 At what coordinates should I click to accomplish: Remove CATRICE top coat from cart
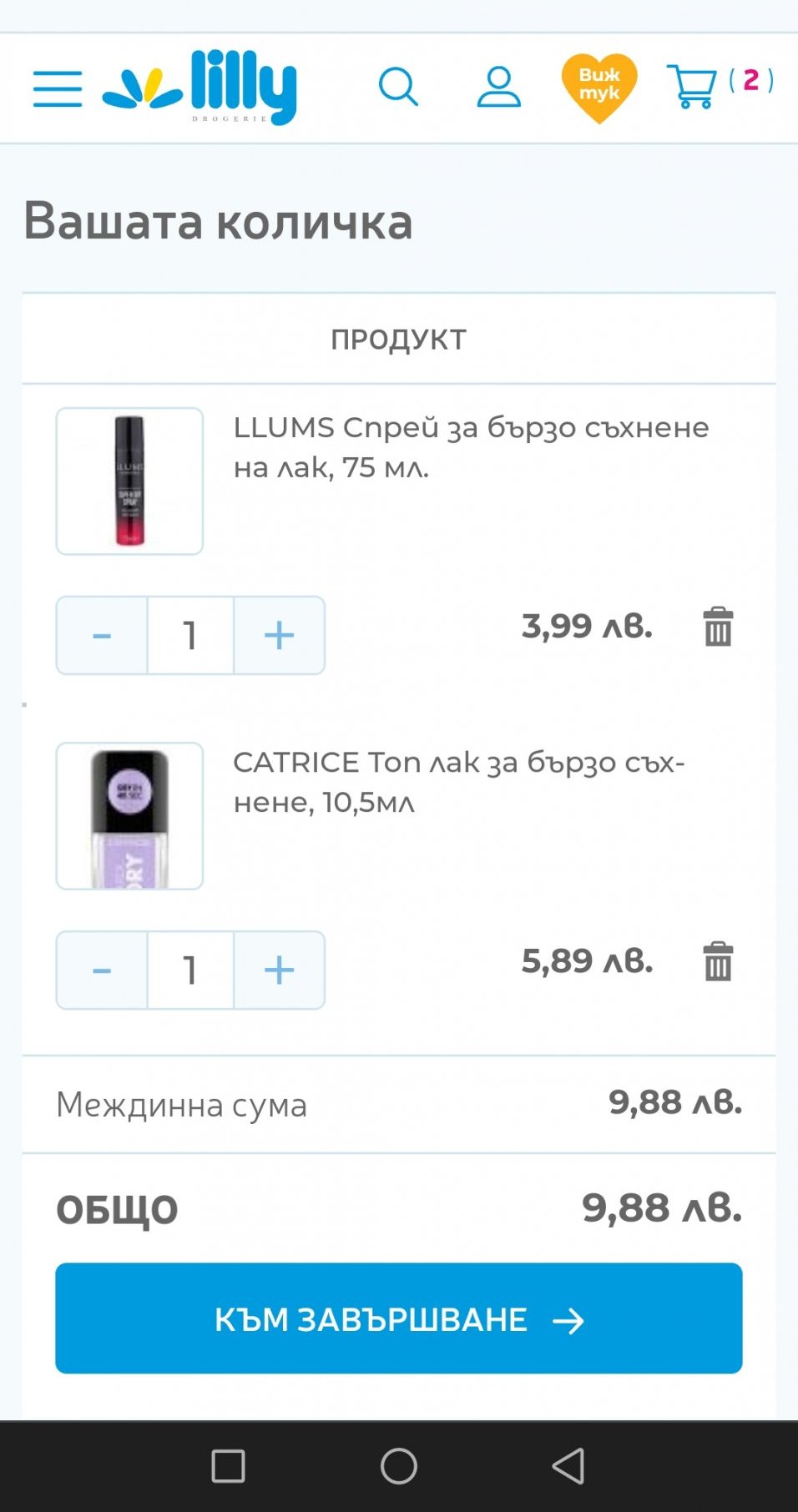coord(718,961)
